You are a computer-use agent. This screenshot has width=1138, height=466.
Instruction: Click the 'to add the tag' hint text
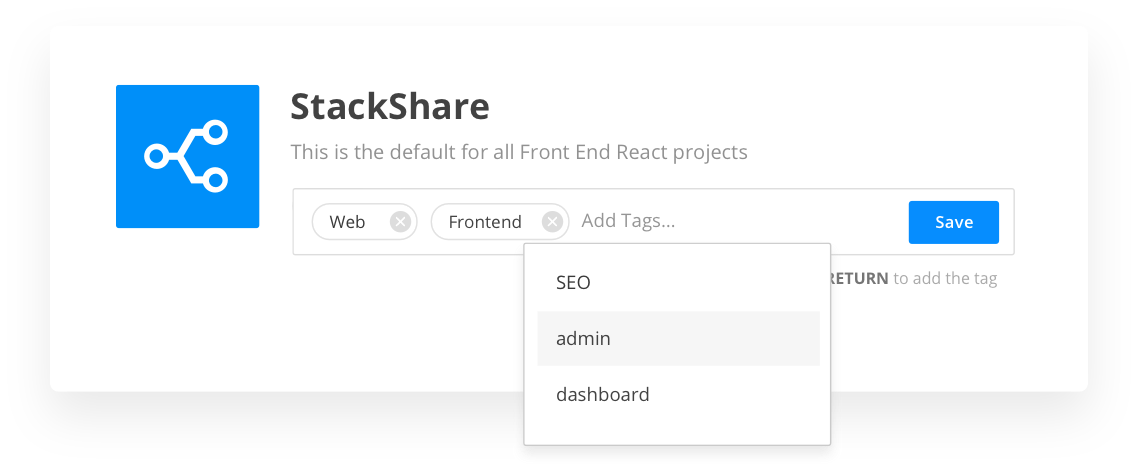click(x=945, y=279)
